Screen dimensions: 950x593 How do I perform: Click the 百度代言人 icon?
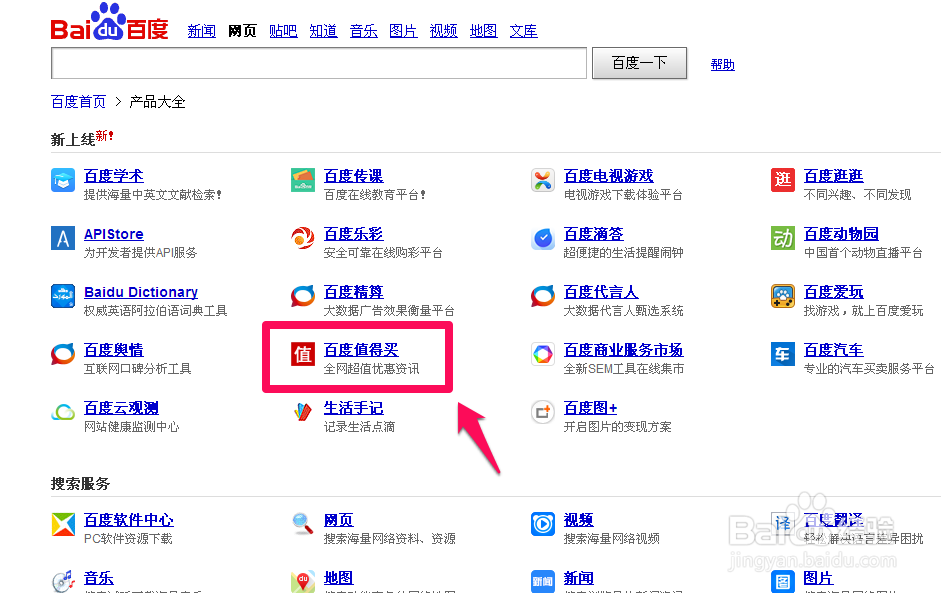[x=543, y=296]
